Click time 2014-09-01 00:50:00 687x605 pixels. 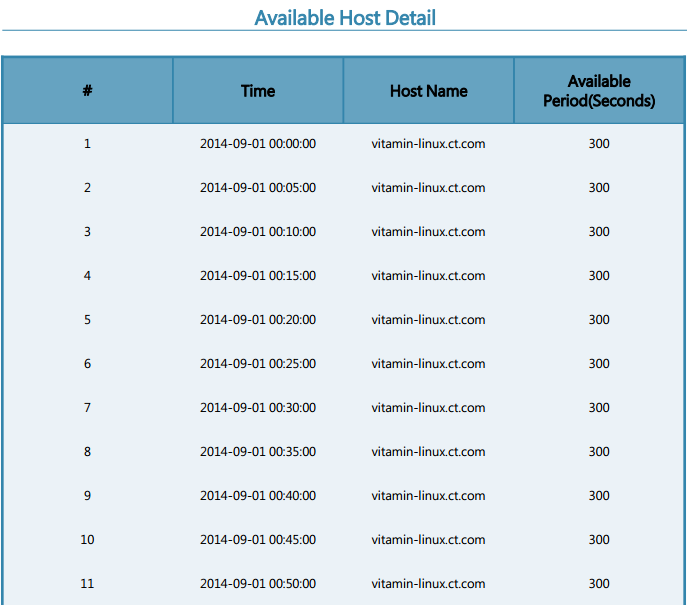click(x=258, y=584)
